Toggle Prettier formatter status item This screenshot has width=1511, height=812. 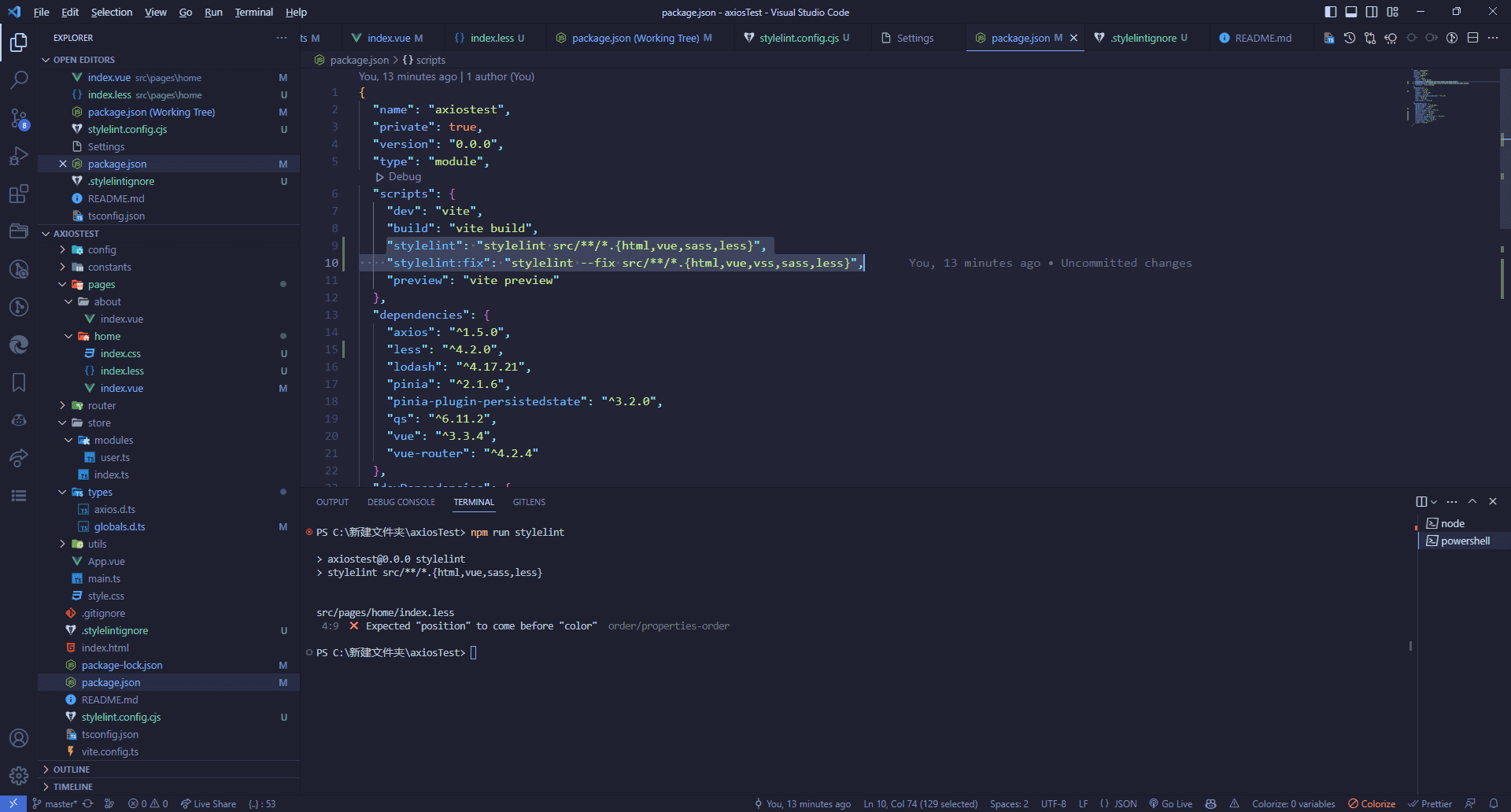[1430, 803]
